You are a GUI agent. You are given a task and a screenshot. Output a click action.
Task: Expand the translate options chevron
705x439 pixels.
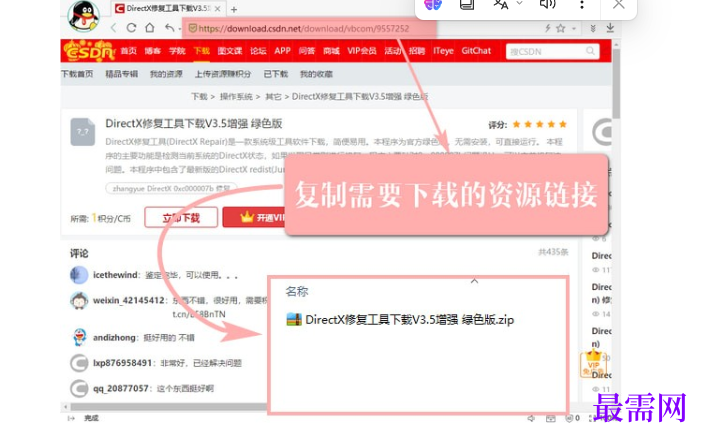(x=519, y=4)
